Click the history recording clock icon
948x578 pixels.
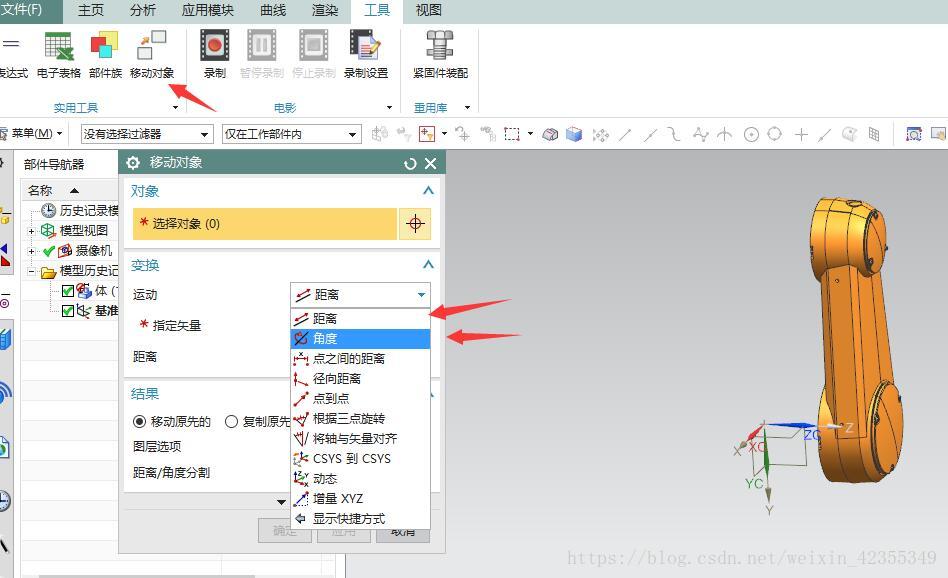(48, 210)
